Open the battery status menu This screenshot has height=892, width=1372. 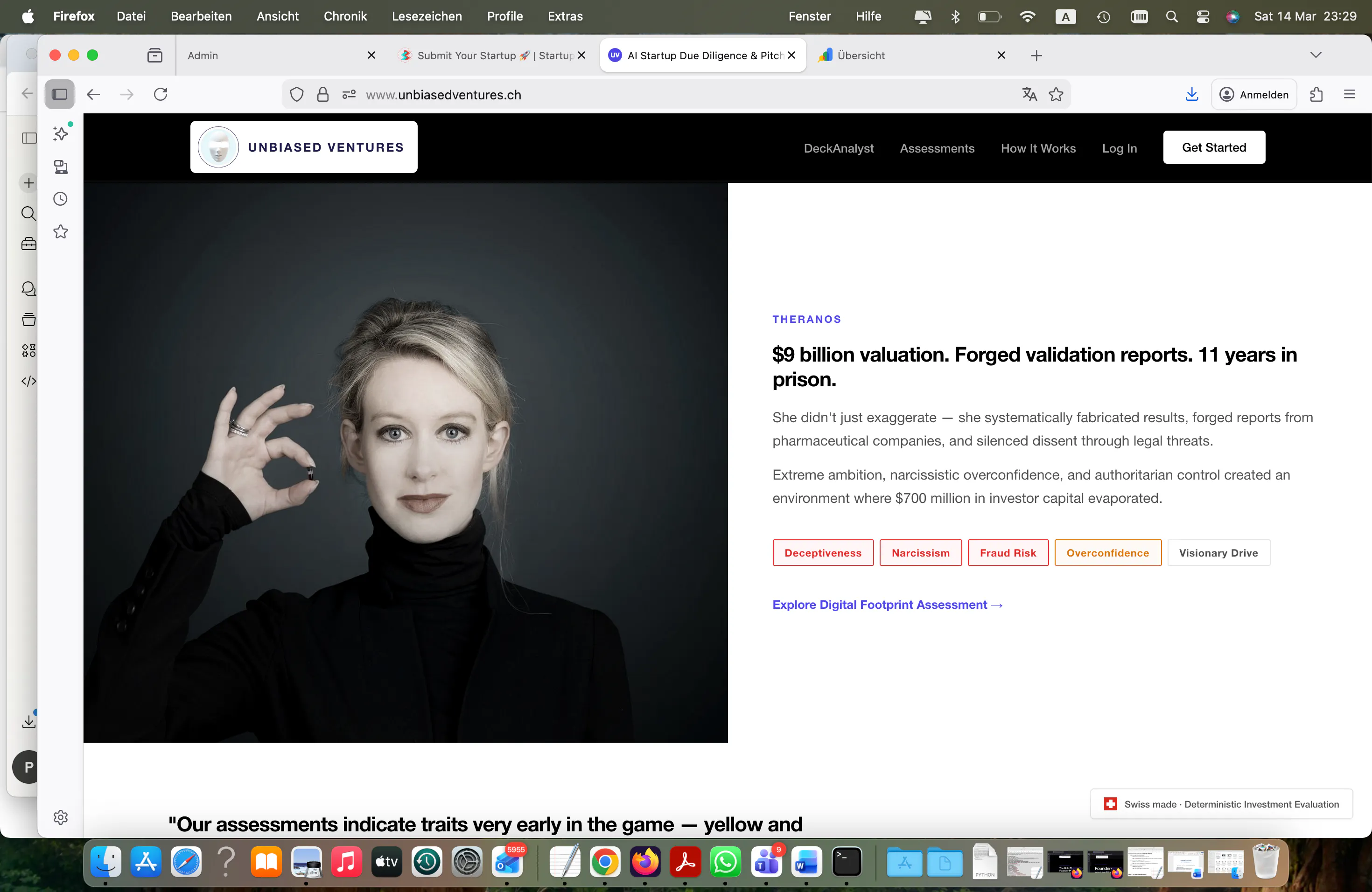pyautogui.click(x=990, y=16)
